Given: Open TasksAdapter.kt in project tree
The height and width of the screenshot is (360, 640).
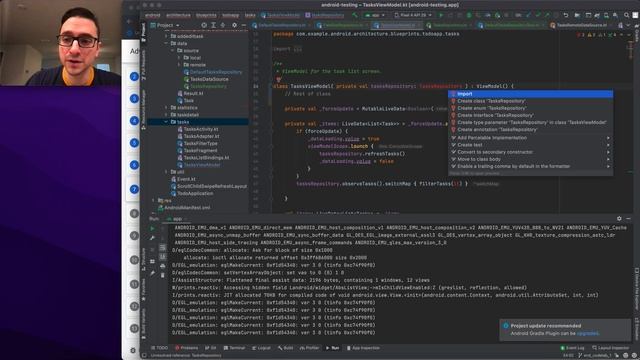Looking at the screenshot, I should 198,136.
